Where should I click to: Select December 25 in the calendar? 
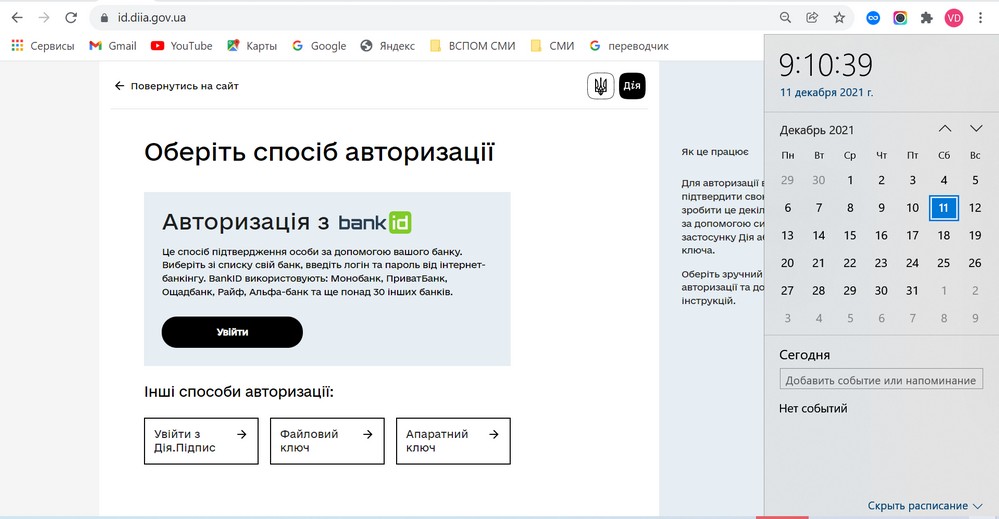click(x=944, y=263)
